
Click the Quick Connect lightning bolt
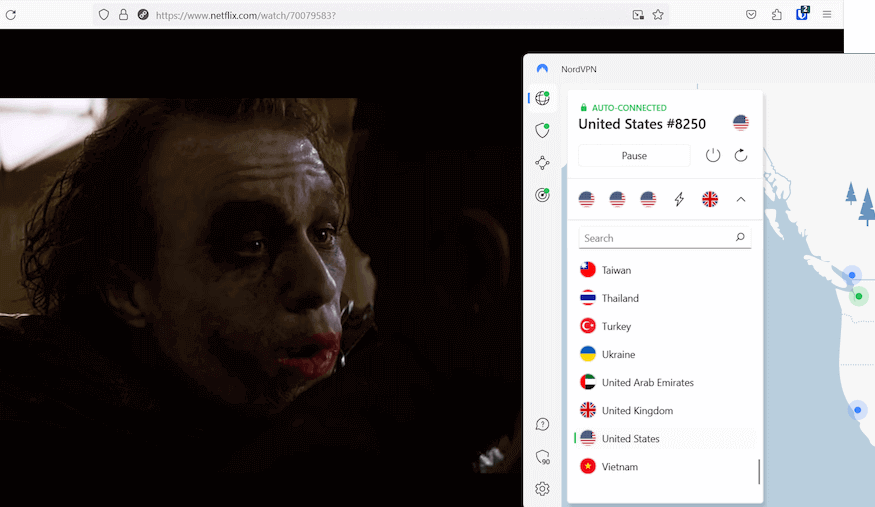click(679, 199)
